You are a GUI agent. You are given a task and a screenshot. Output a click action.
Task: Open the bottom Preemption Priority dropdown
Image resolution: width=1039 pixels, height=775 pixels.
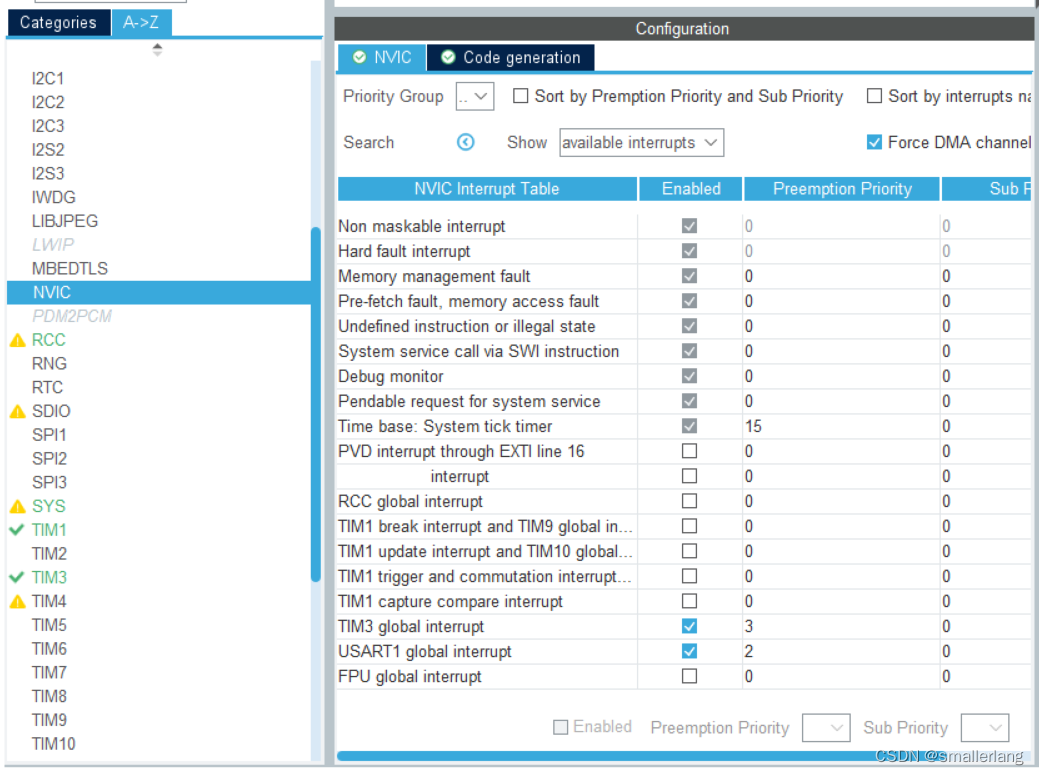tap(826, 728)
